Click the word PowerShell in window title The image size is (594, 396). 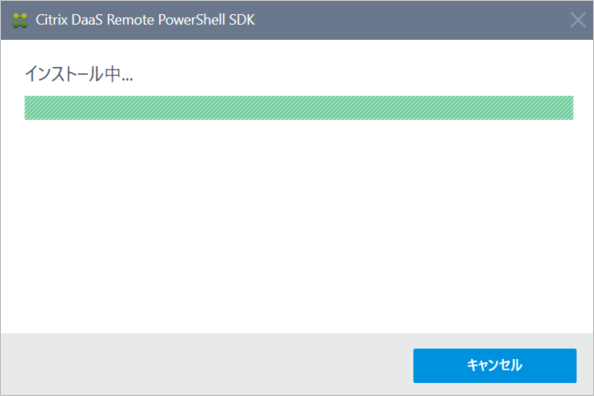192,20
